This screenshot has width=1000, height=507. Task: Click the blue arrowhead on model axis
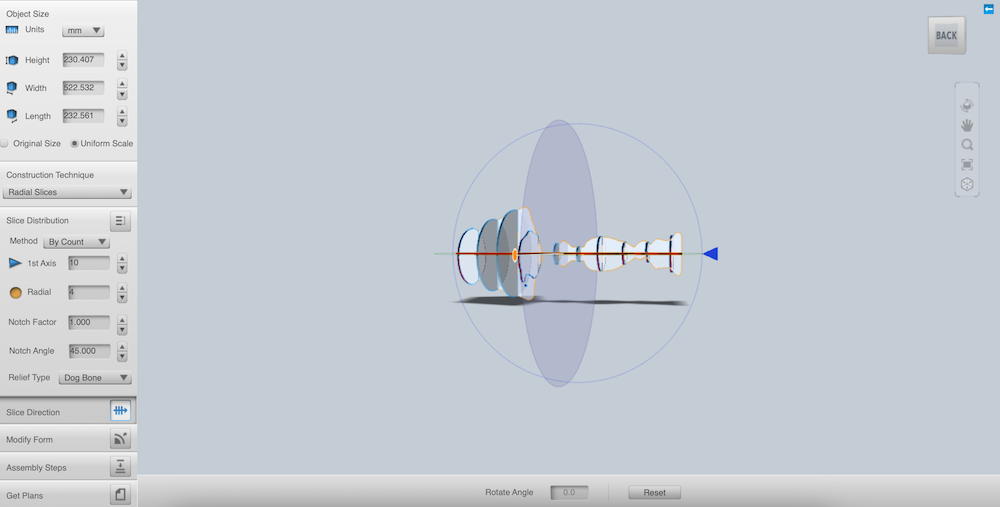tap(710, 254)
